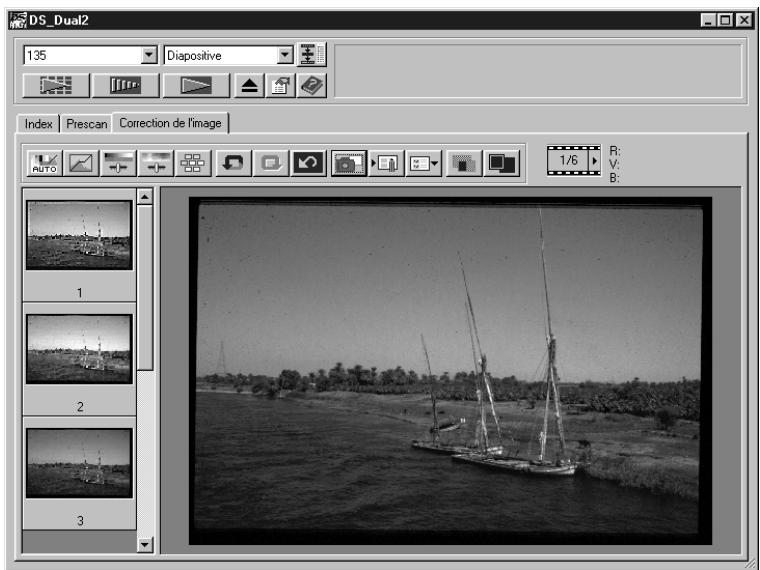Screen dimensions: 760x570
Task: Click the 1/6 film frame counter
Action: (568, 160)
